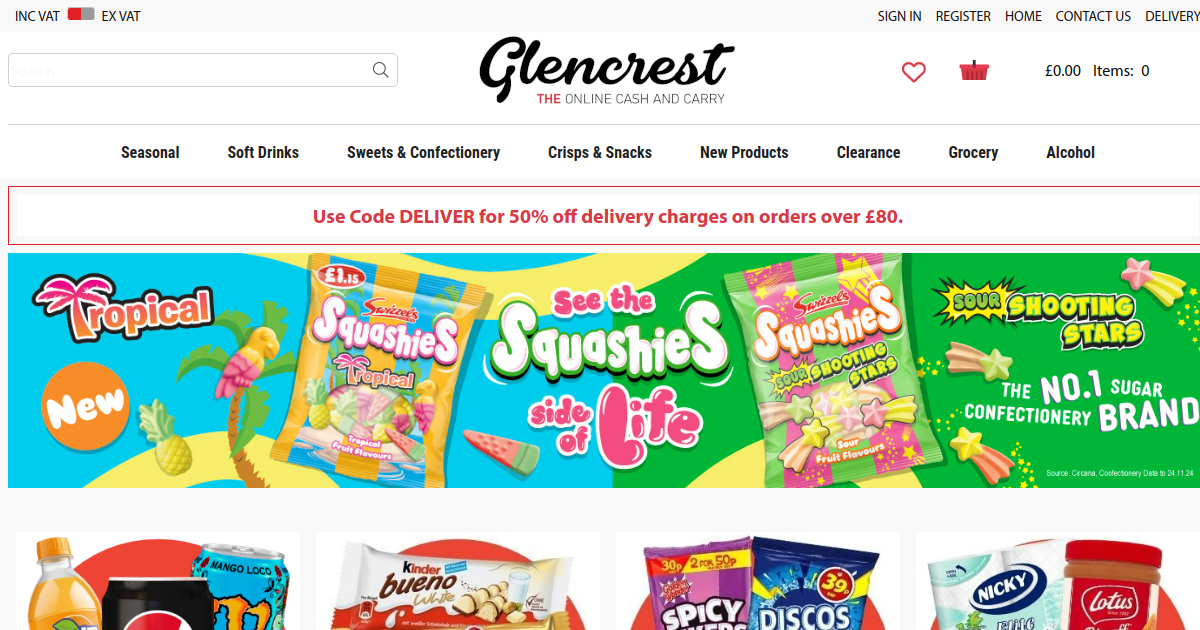This screenshot has width=1200, height=630.
Task: Toggle the INC VAT / EX VAT switch
Action: click(81, 15)
